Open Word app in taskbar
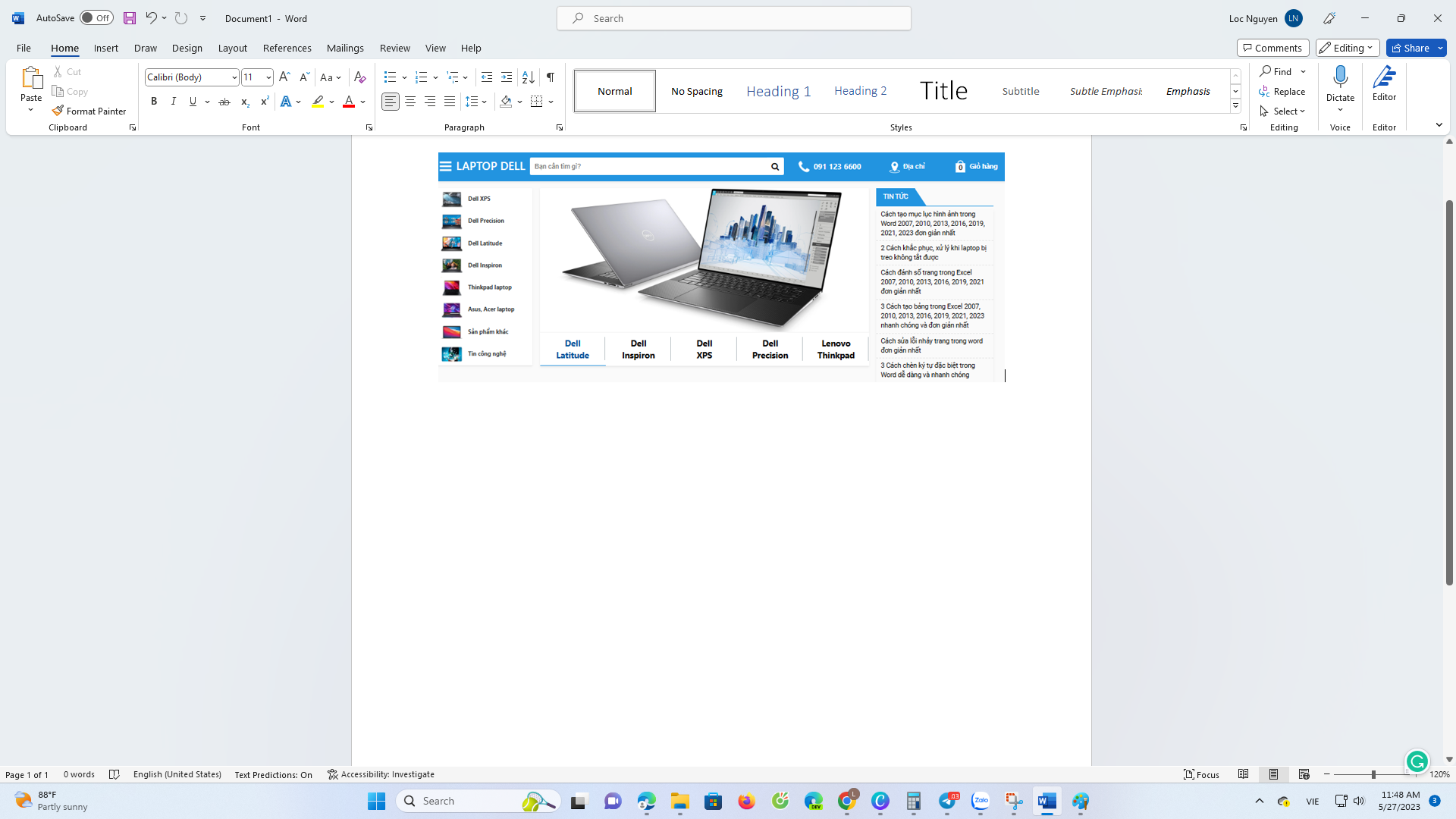Viewport: 1456px width, 819px height. tap(1047, 801)
